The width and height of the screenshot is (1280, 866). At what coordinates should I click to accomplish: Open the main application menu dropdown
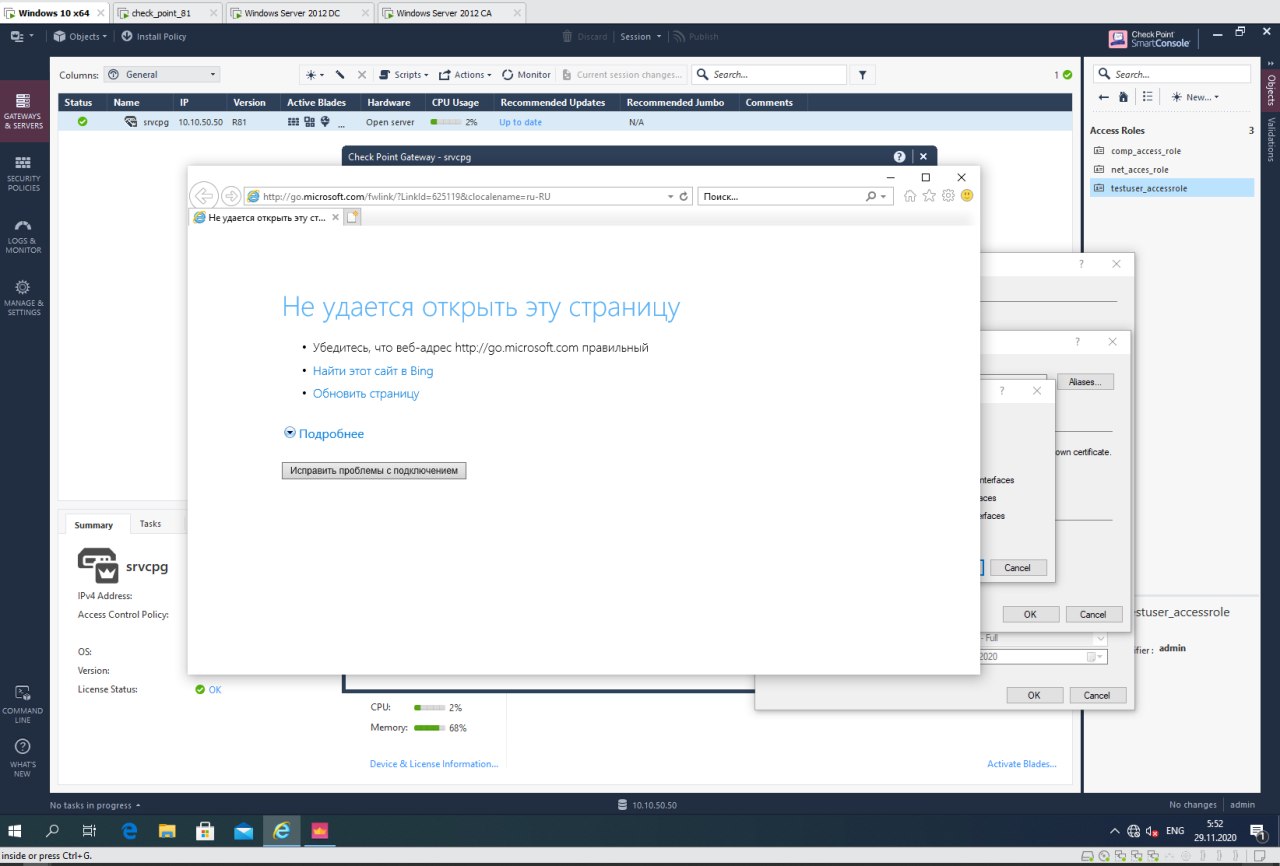[x=22, y=37]
